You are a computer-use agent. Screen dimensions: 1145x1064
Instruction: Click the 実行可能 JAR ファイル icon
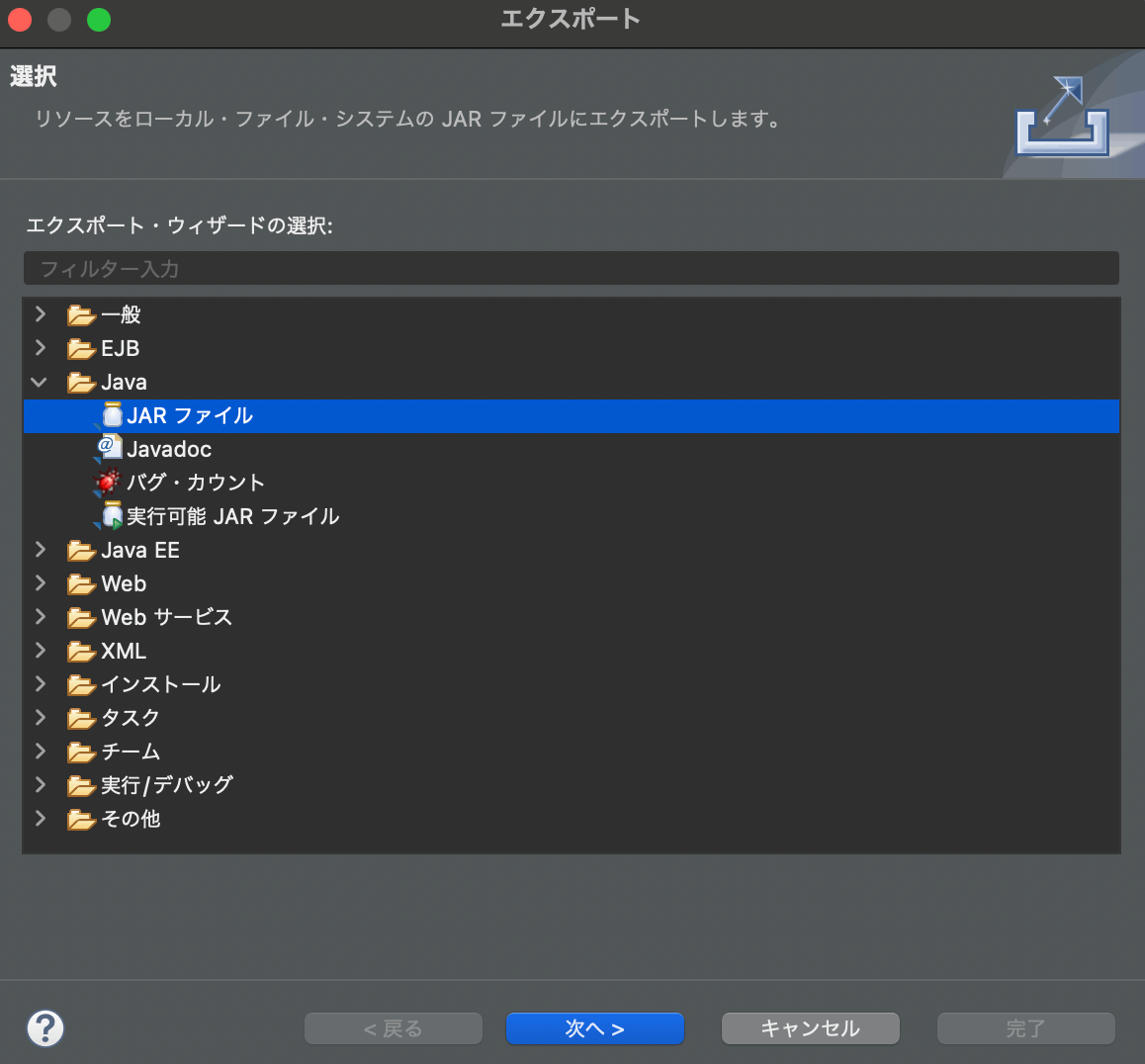(x=111, y=515)
